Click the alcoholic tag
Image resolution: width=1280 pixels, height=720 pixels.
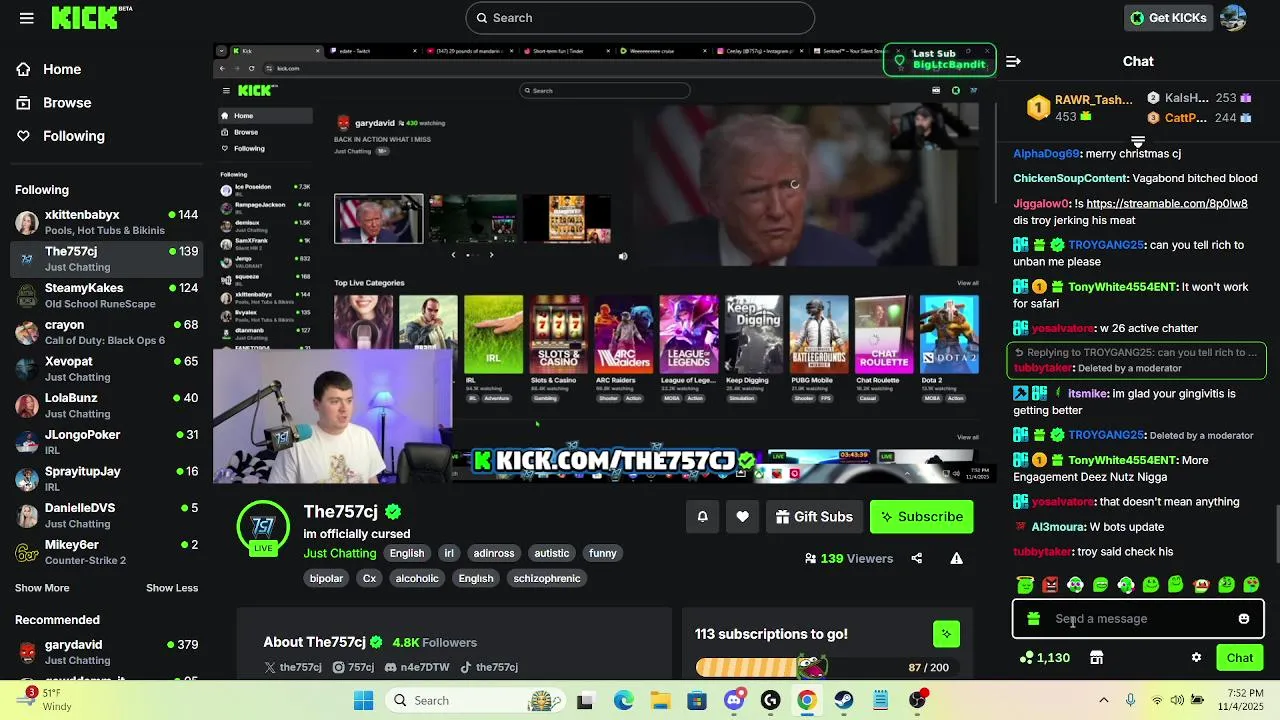click(x=417, y=579)
